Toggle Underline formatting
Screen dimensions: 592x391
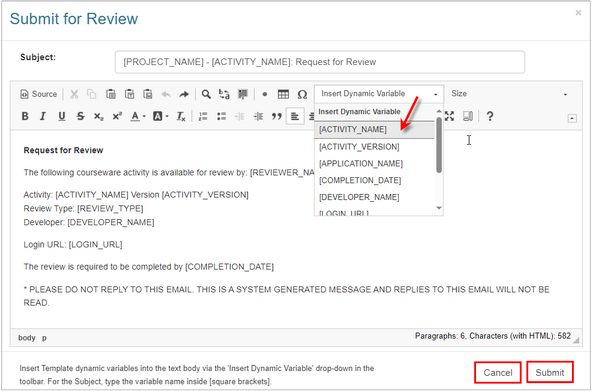[x=62, y=116]
